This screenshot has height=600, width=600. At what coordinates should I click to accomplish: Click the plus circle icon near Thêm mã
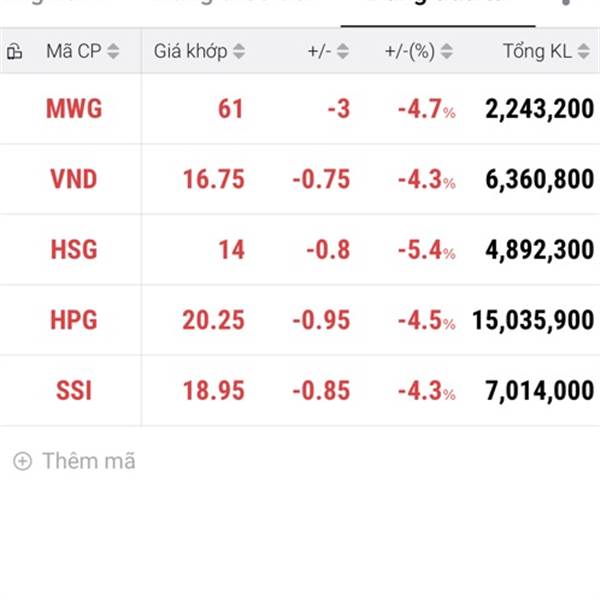coord(23,461)
